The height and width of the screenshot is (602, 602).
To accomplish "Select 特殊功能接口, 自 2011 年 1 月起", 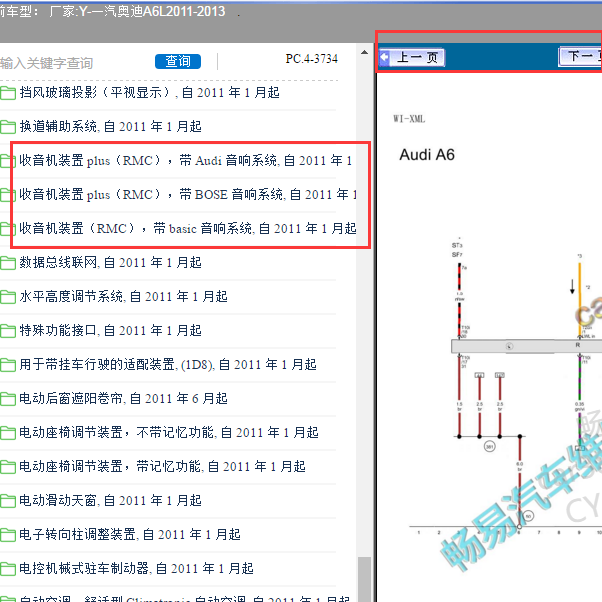I will 111,331.
